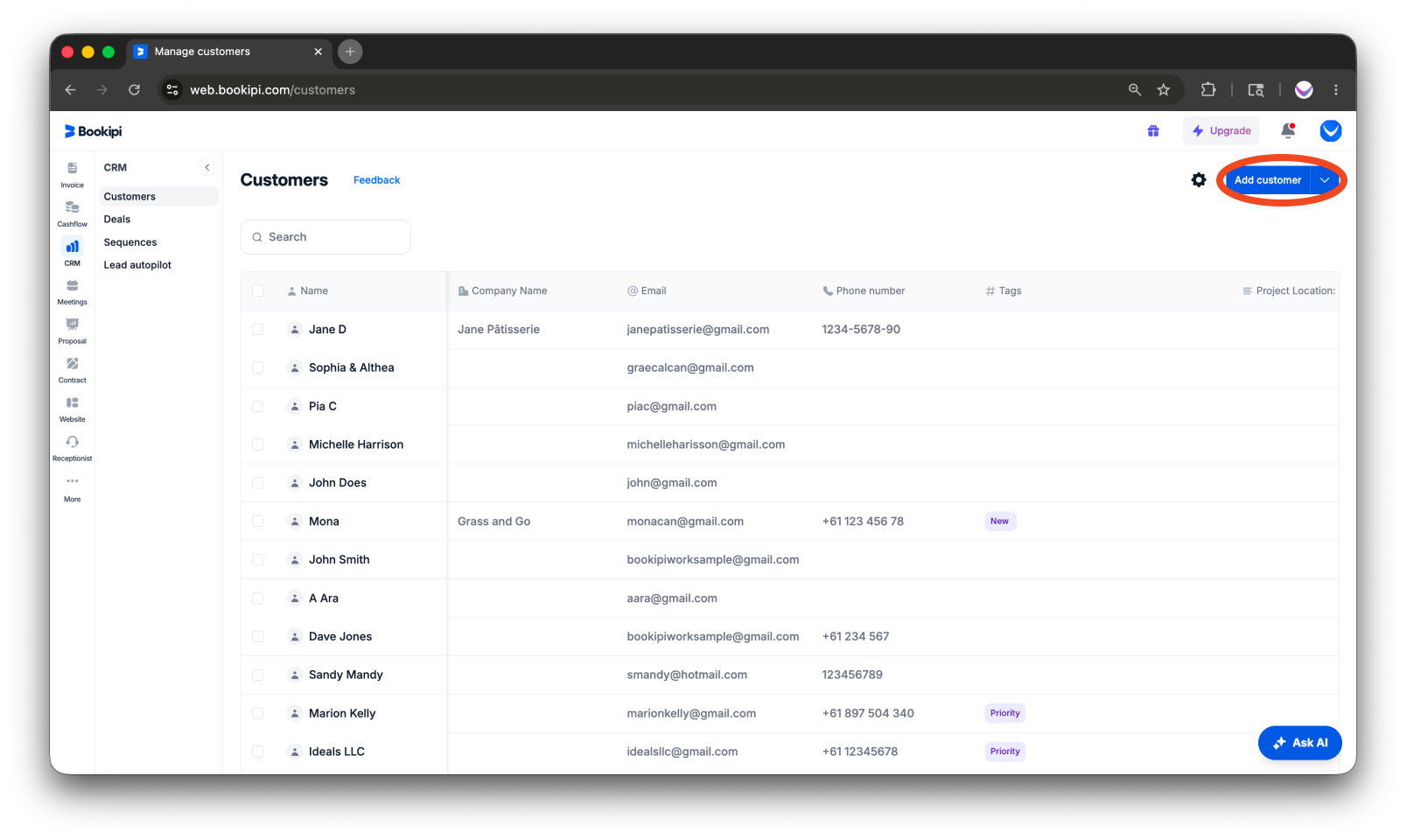Image resolution: width=1407 pixels, height=840 pixels.
Task: Open Customers in CRM menu
Action: tap(157, 196)
